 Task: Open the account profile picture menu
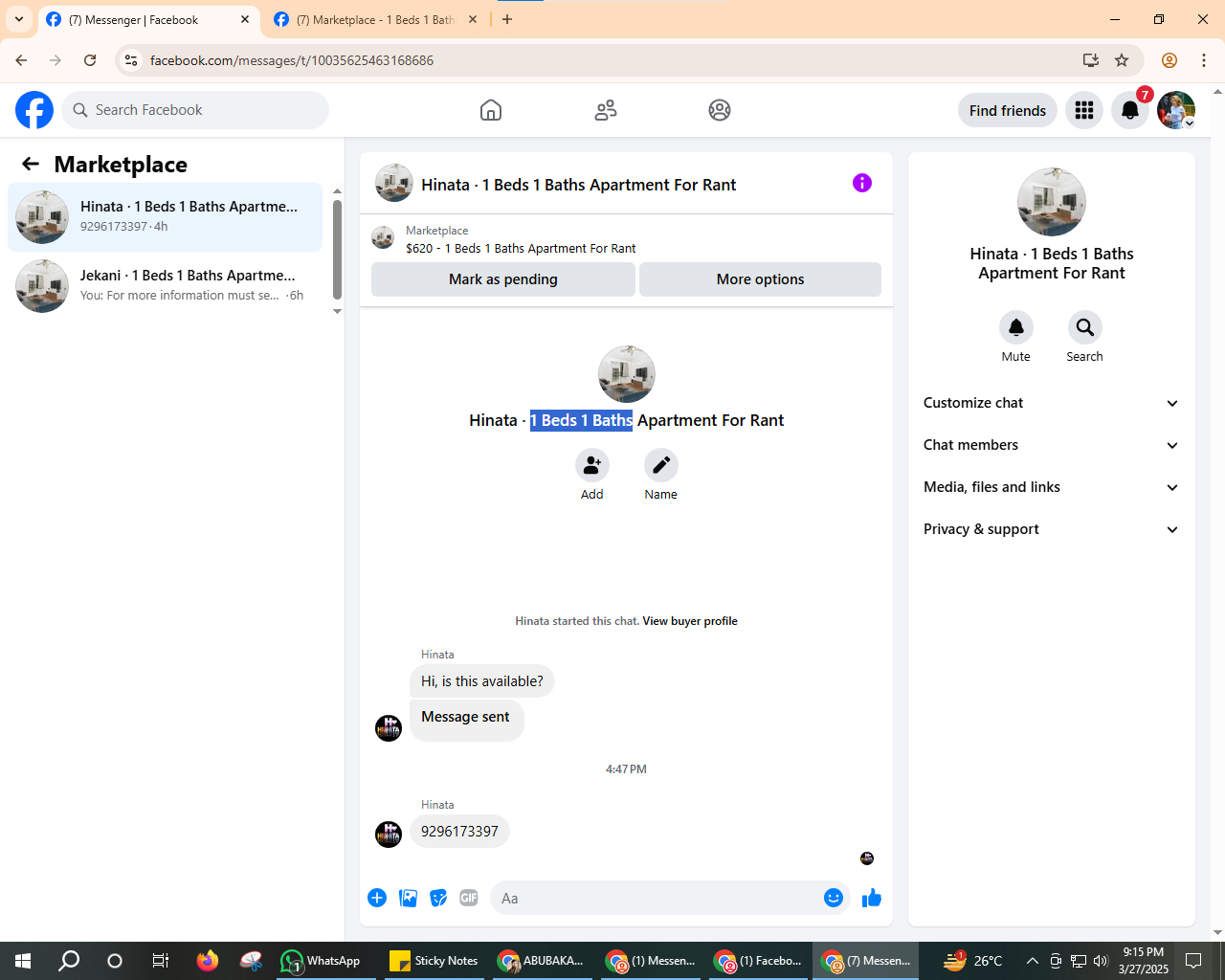coord(1176,110)
